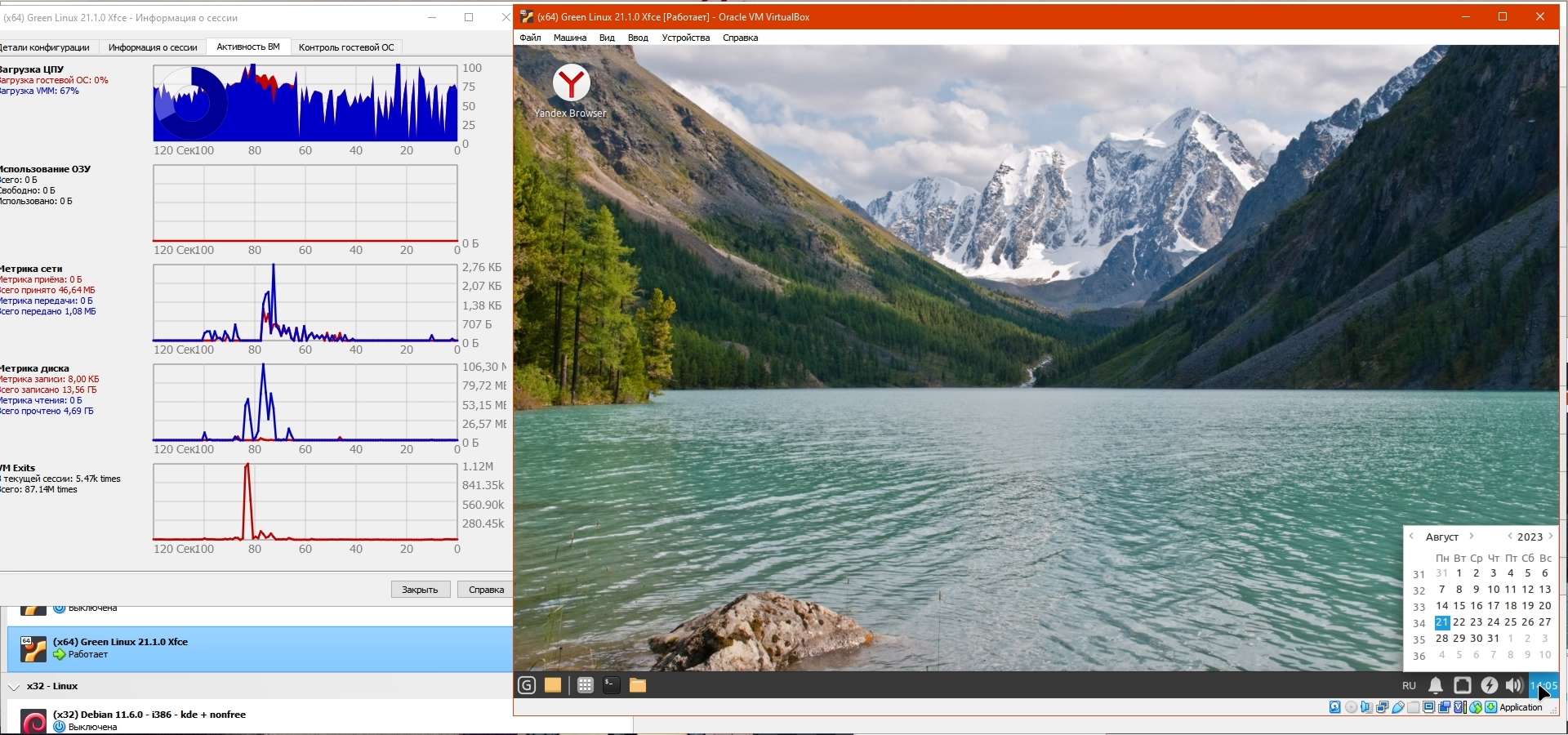Click the network adapters status icon
The width and height of the screenshot is (1568, 735).
tap(1382, 707)
